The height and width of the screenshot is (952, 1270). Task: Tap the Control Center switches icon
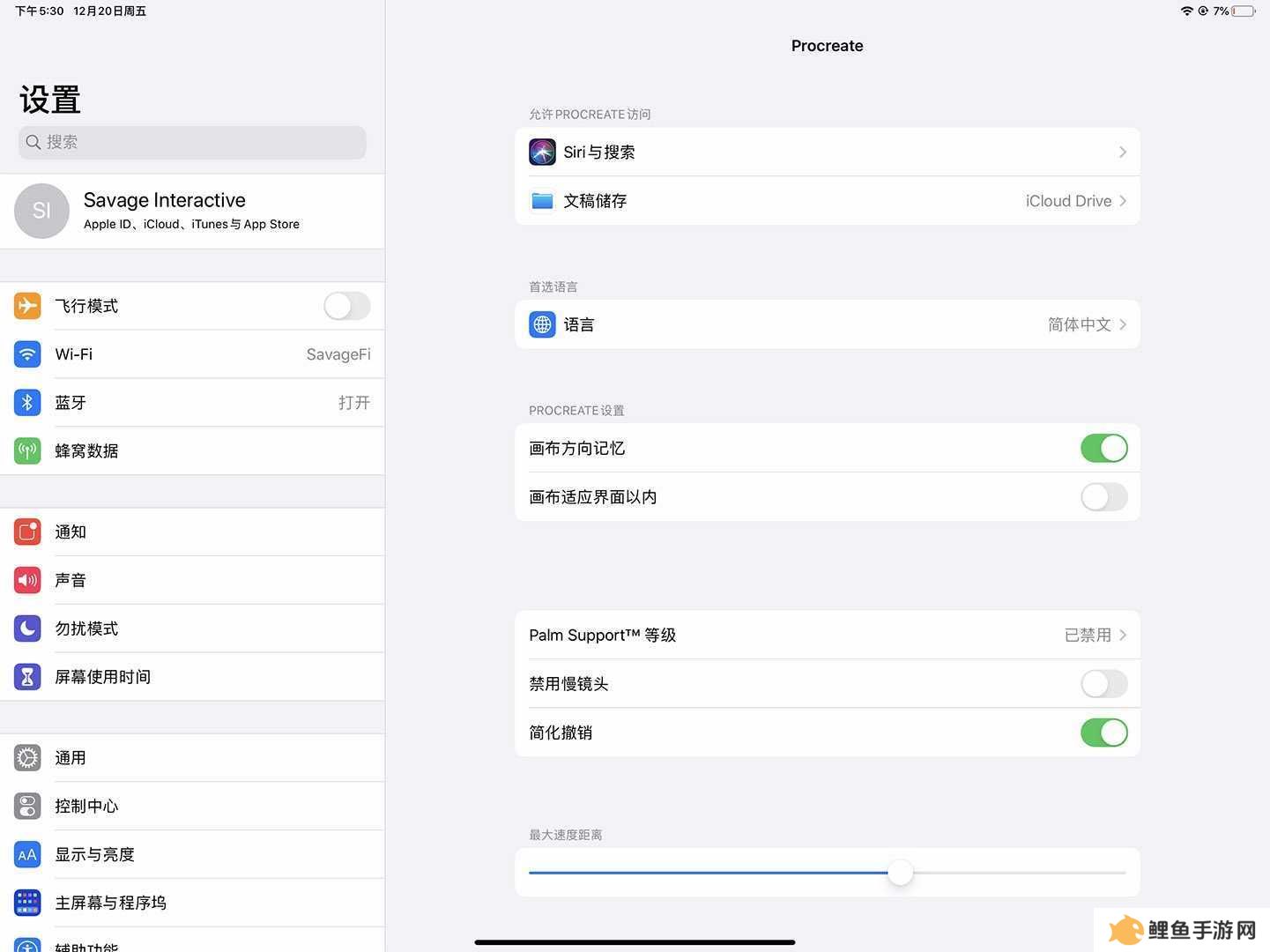point(27,807)
